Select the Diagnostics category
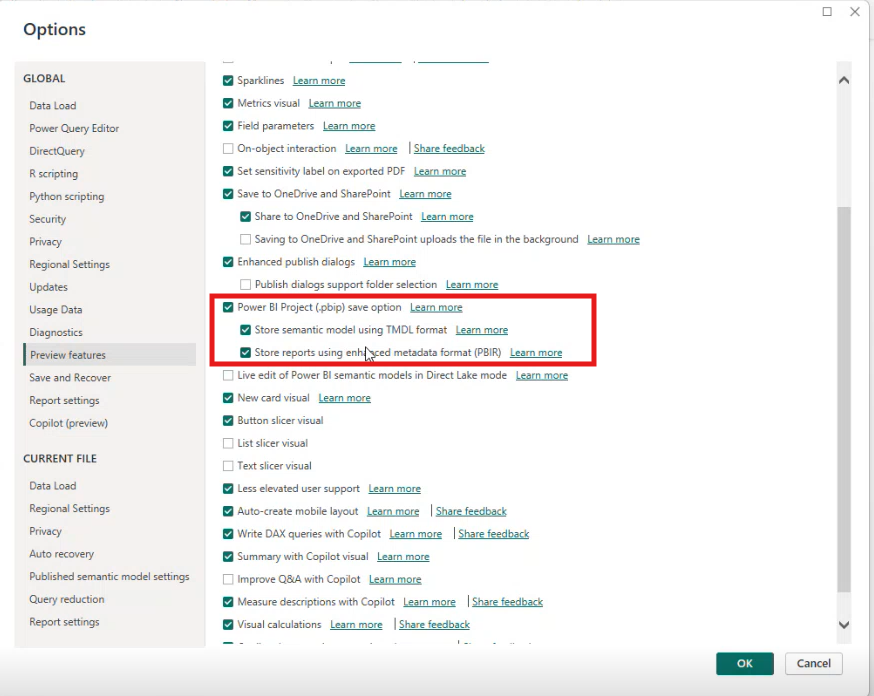874x696 pixels. [x=56, y=333]
